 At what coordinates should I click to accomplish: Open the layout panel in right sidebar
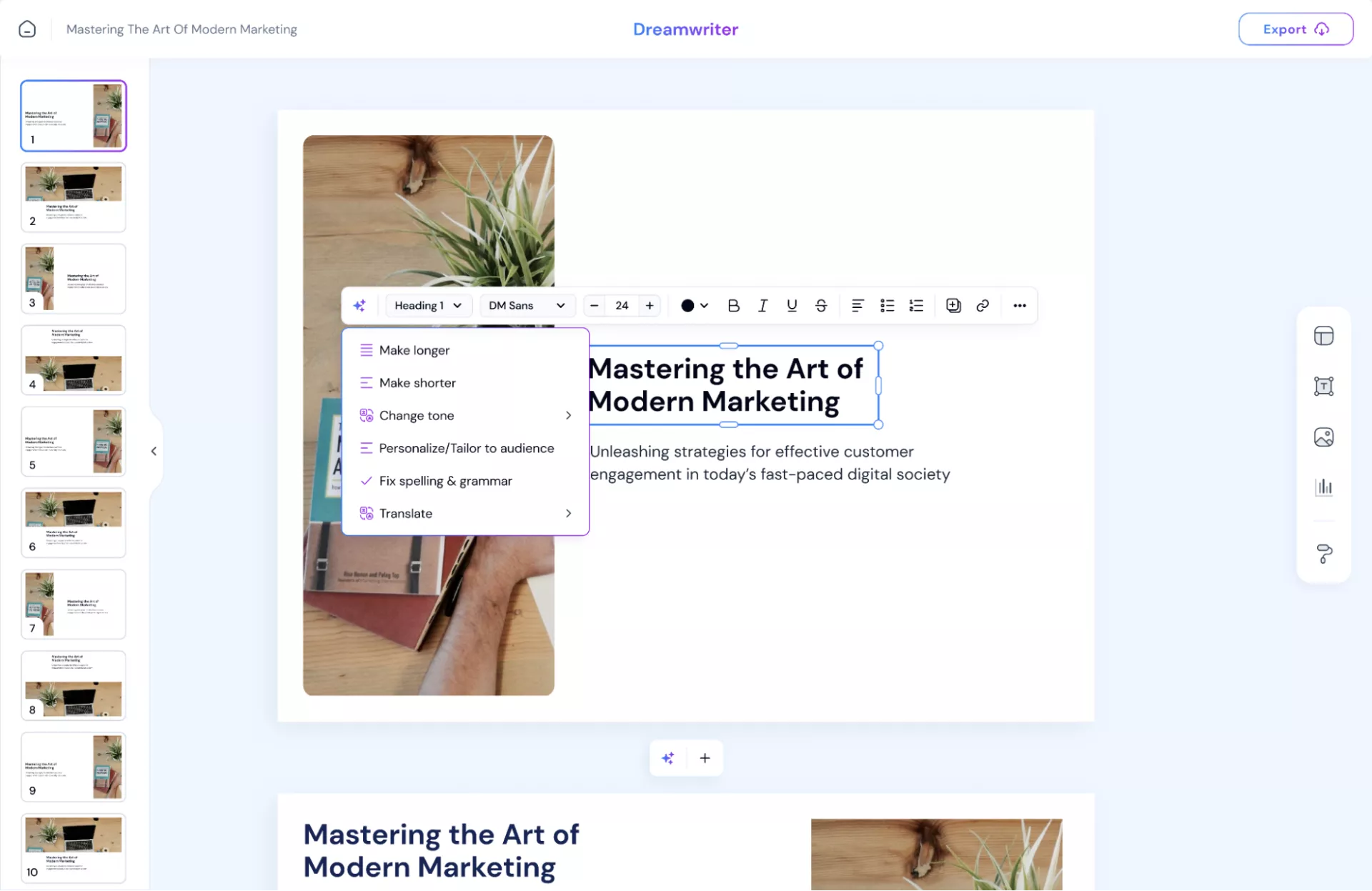click(1323, 336)
